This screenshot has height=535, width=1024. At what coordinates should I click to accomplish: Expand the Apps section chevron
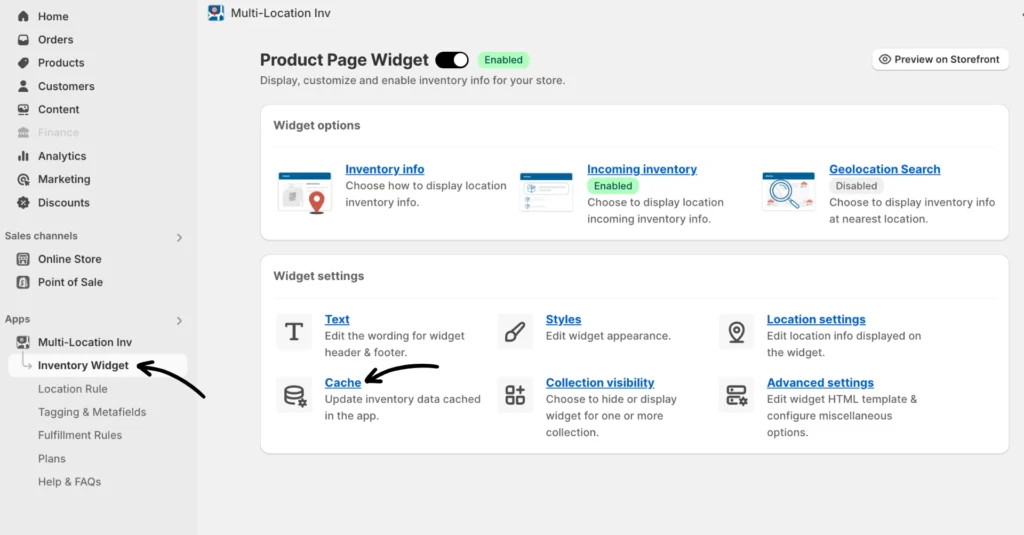tap(180, 321)
